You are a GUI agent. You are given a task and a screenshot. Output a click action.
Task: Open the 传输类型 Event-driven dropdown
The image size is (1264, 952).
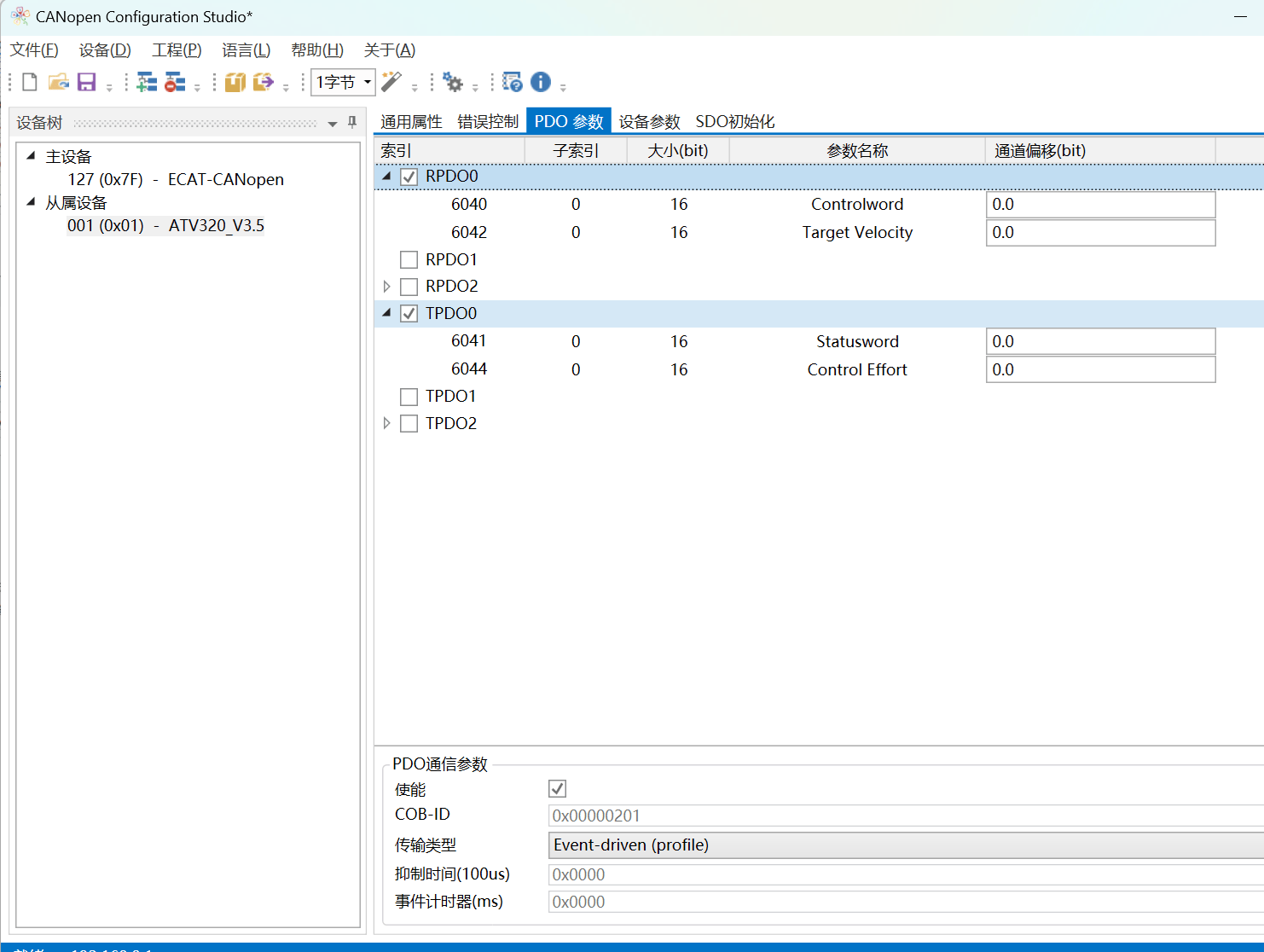[x=906, y=845]
